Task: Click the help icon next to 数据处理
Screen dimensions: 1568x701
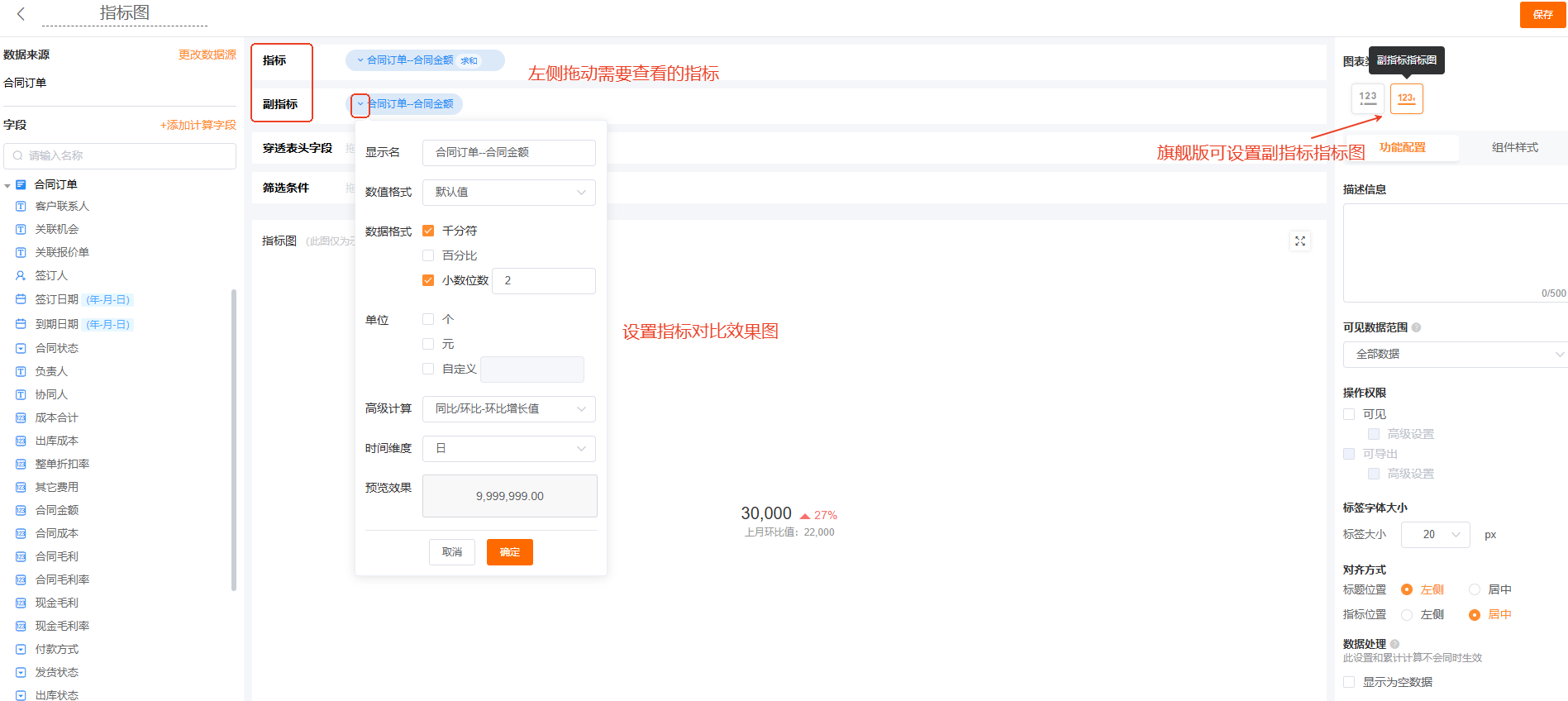Action: 1395,644
